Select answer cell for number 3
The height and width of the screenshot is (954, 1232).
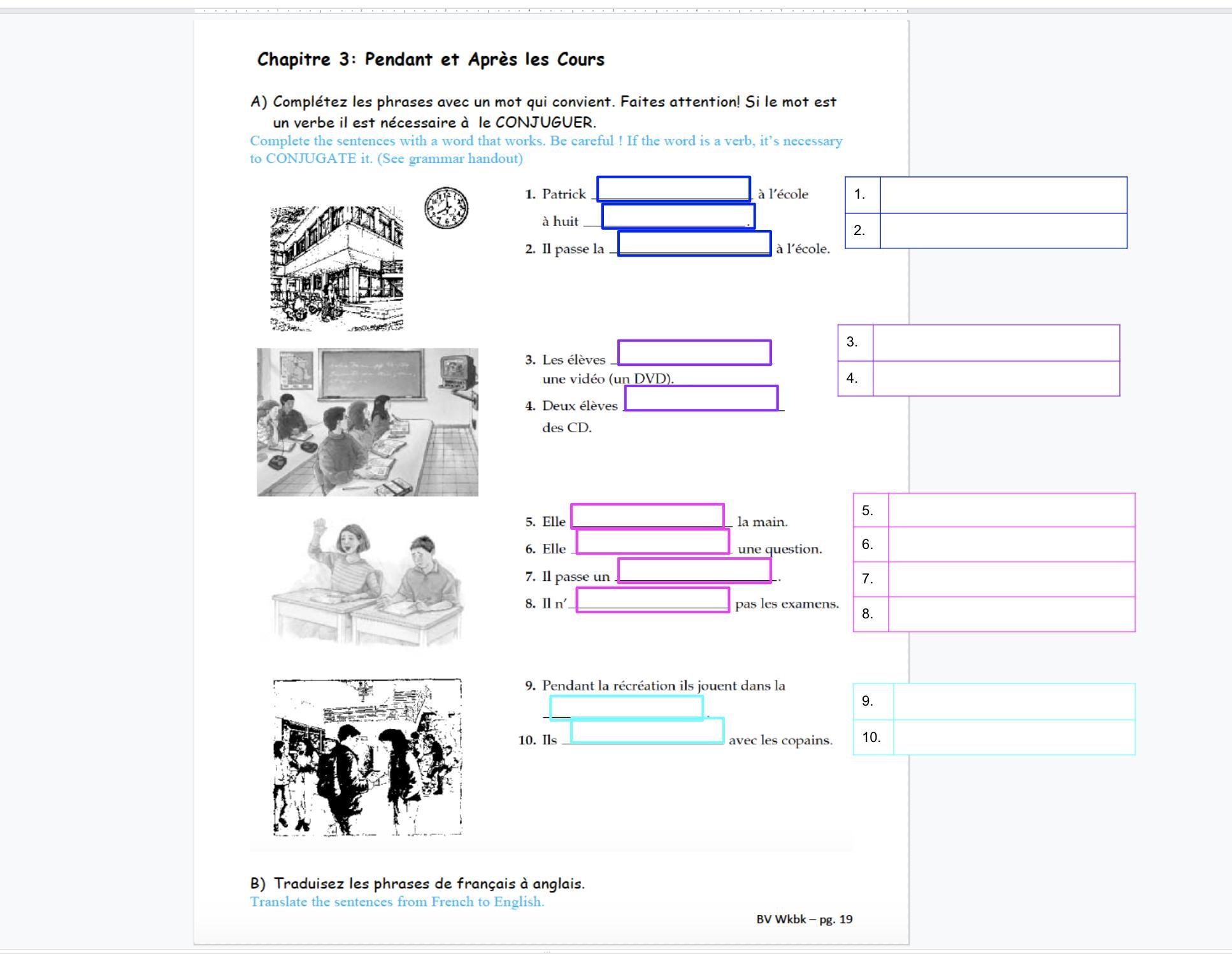(x=996, y=343)
